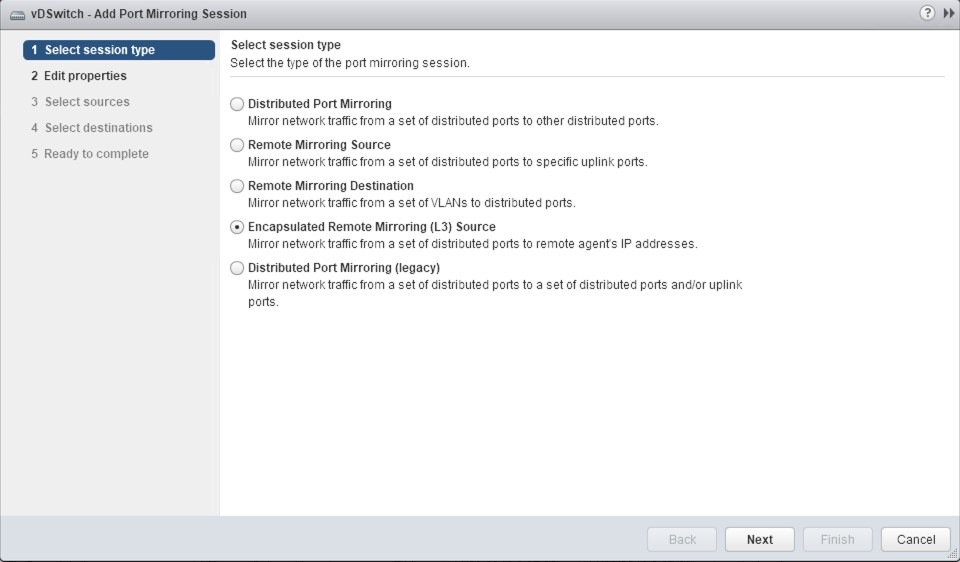The height and width of the screenshot is (562, 960).
Task: Select Remote Mirroring Destination radio button
Action: pos(237,186)
